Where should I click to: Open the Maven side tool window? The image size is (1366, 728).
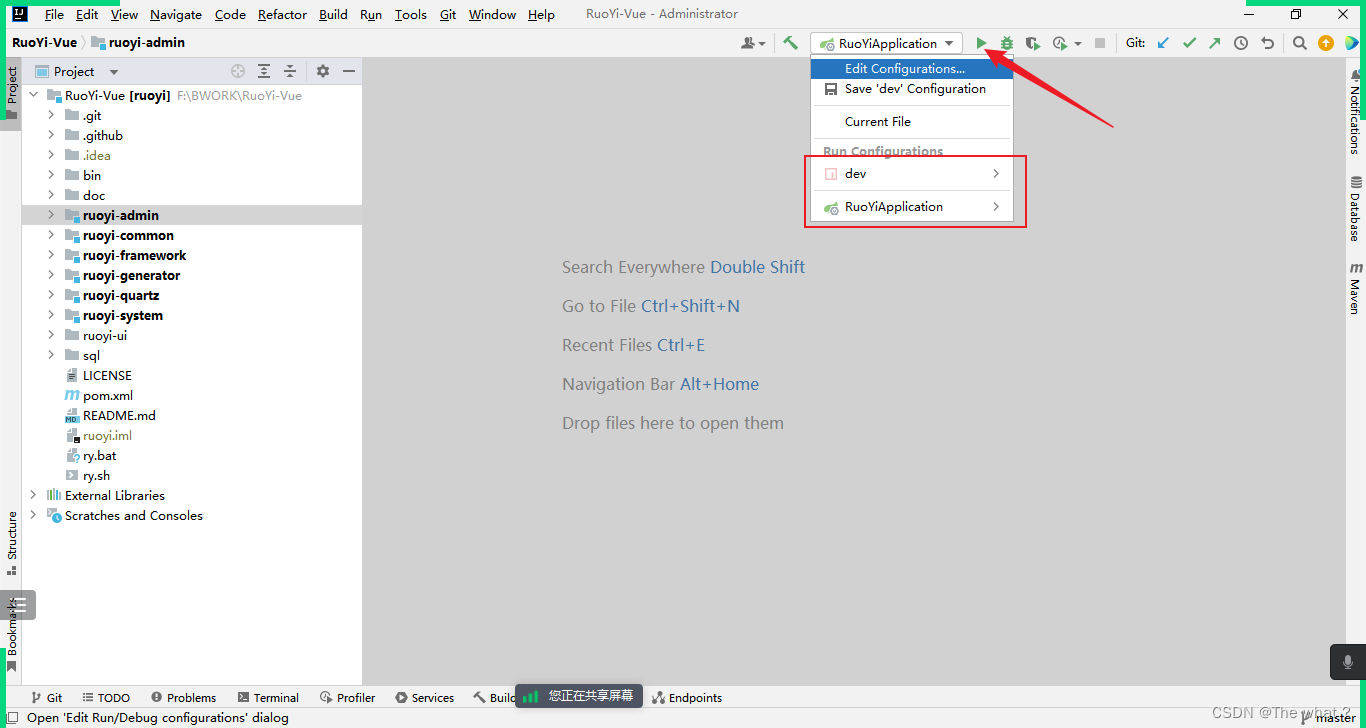coord(1356,288)
